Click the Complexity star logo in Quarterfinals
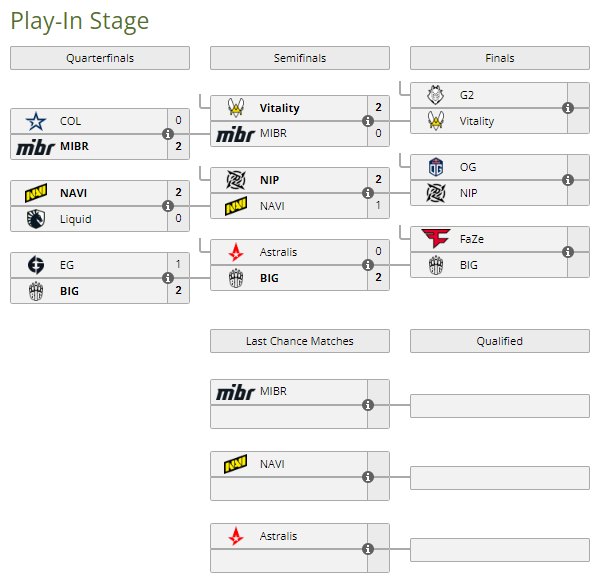Viewport: 616px width, 576px height. pyautogui.click(x=36, y=121)
